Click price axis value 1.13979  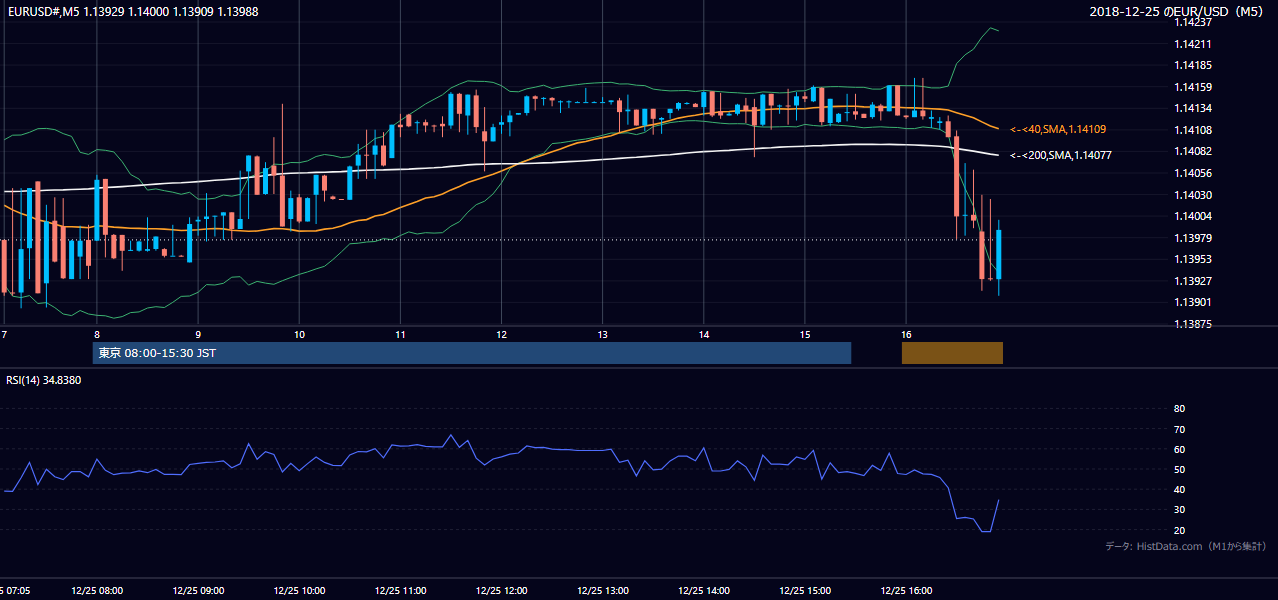(x=1193, y=238)
